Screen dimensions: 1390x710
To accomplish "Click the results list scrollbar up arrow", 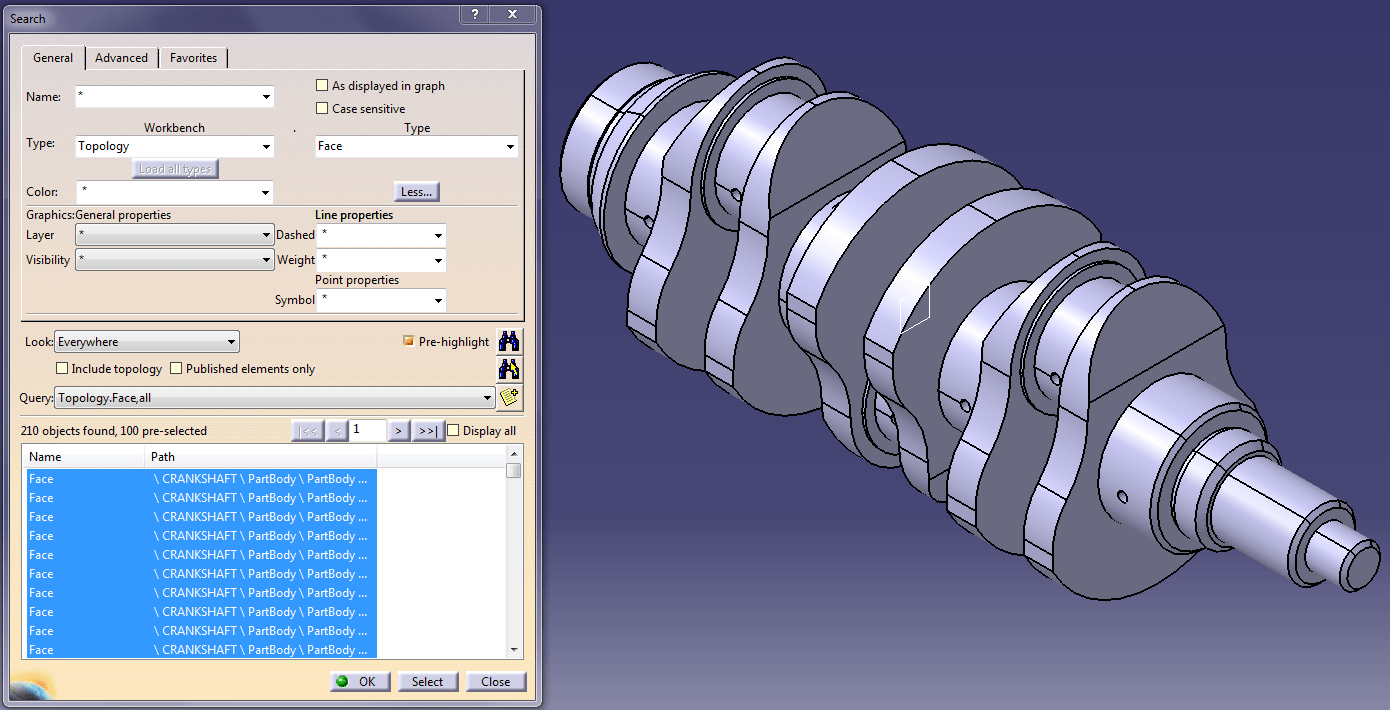I will click(514, 454).
